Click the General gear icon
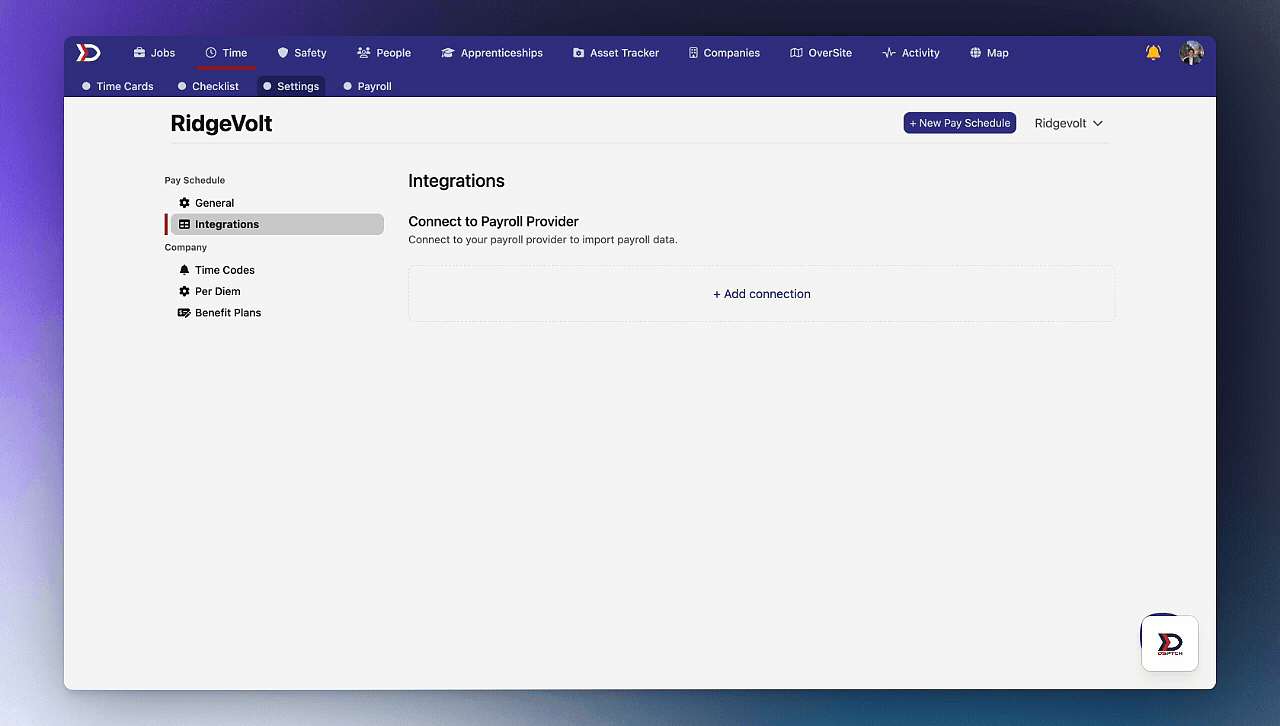This screenshot has height=726, width=1280. (x=184, y=203)
